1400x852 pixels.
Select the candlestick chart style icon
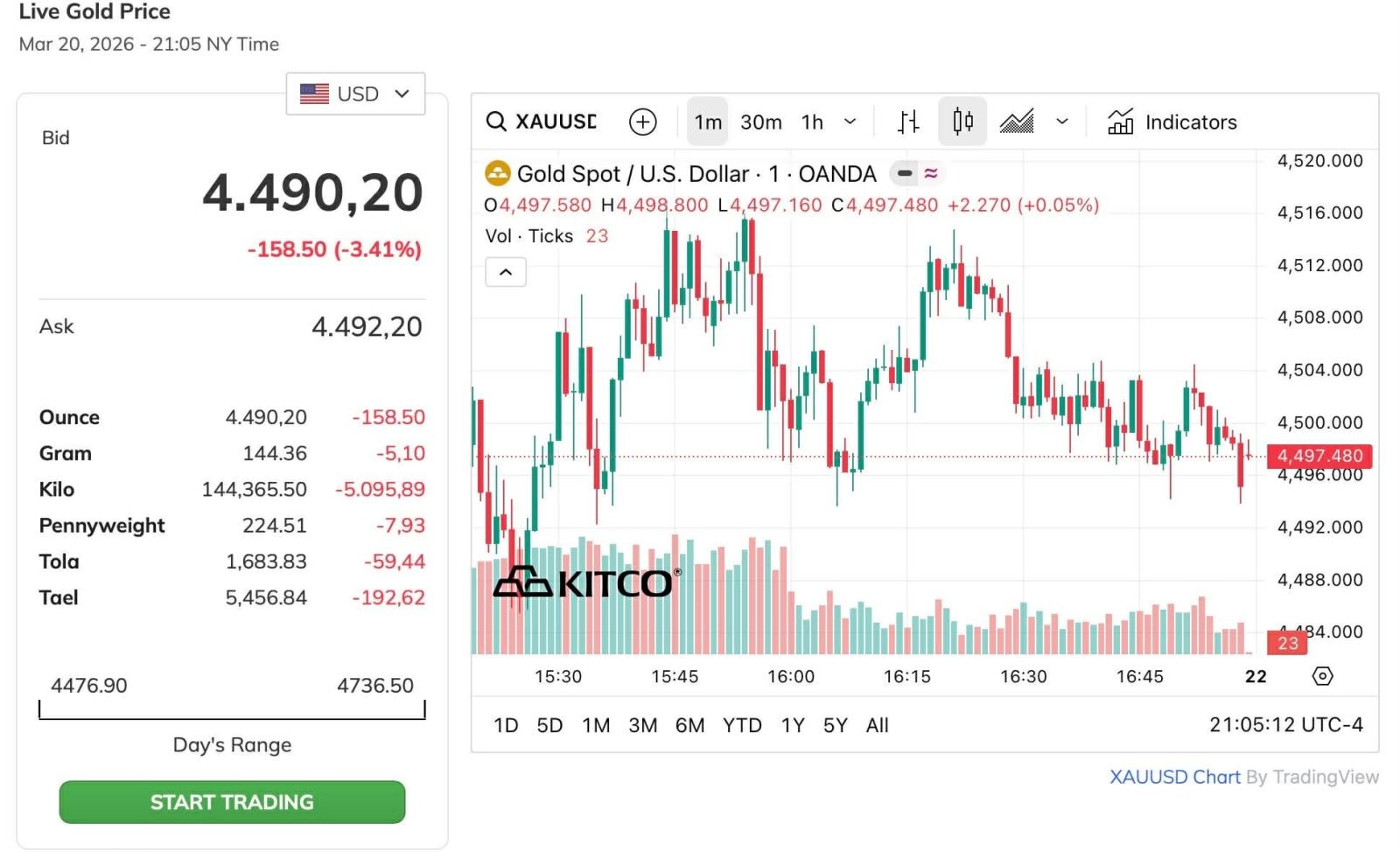962,122
